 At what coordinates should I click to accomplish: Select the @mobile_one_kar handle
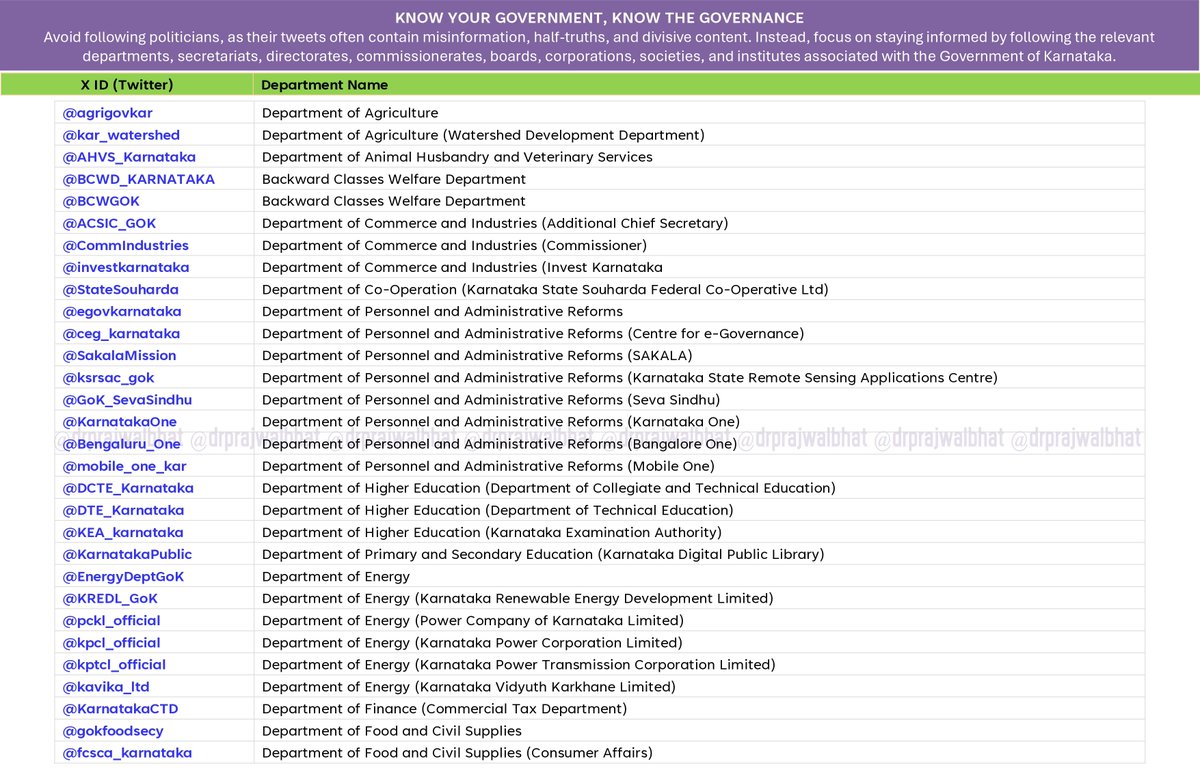click(124, 466)
